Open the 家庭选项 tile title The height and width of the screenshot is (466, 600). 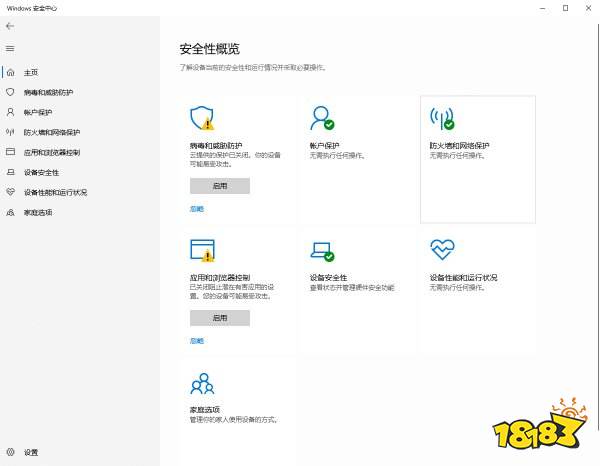pyautogui.click(x=205, y=409)
